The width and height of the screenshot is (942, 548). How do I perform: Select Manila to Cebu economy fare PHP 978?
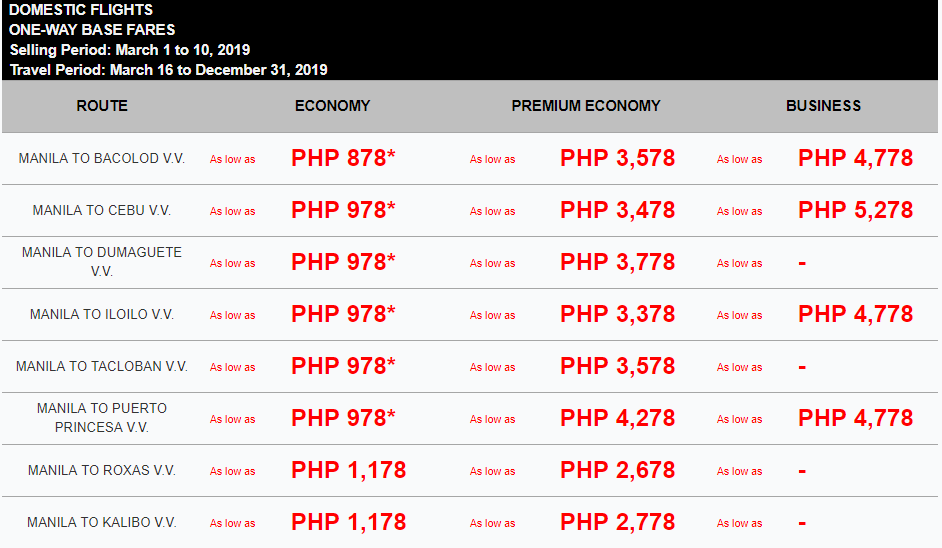pos(343,210)
